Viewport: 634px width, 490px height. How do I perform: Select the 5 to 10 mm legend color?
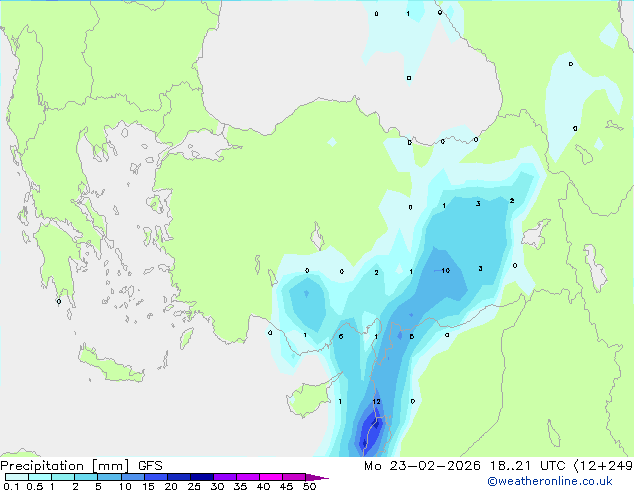click(x=109, y=477)
